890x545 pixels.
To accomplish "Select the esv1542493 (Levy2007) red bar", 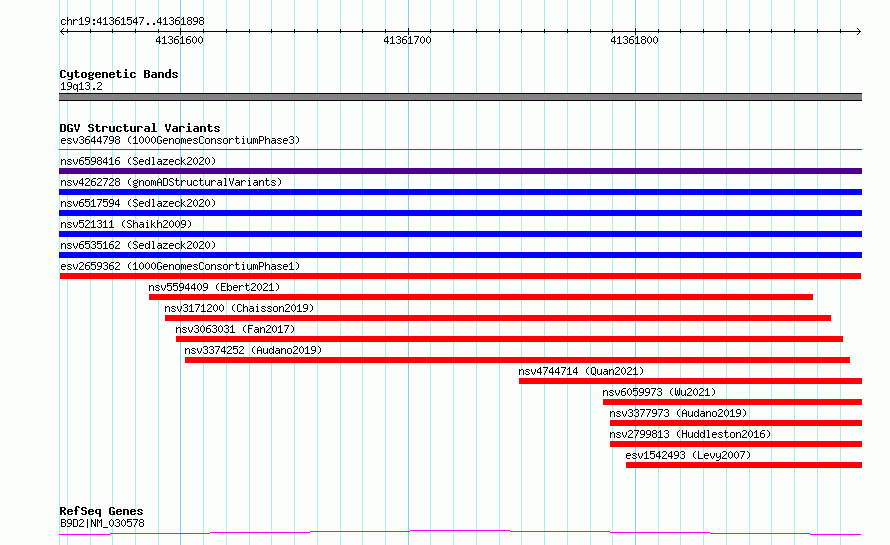I will click(x=744, y=465).
